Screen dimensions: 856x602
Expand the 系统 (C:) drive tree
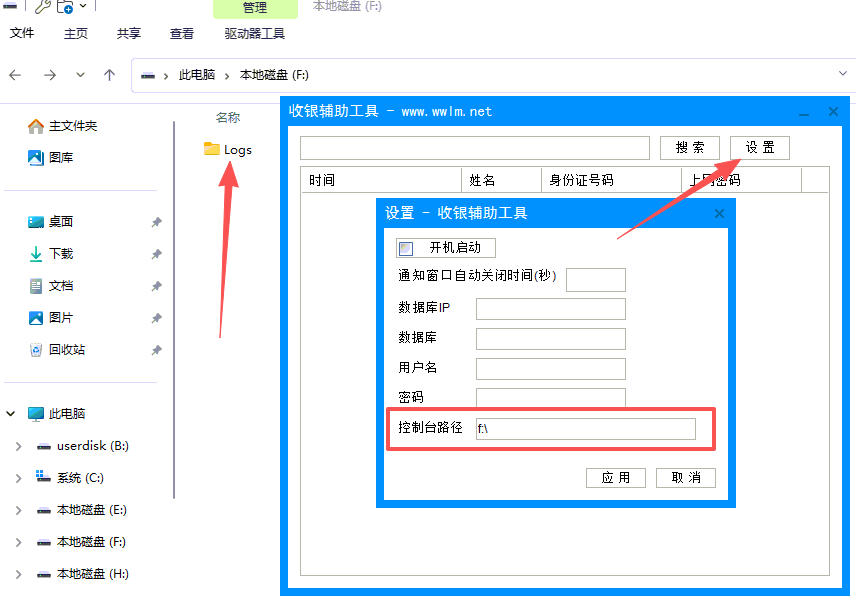pyautogui.click(x=18, y=478)
